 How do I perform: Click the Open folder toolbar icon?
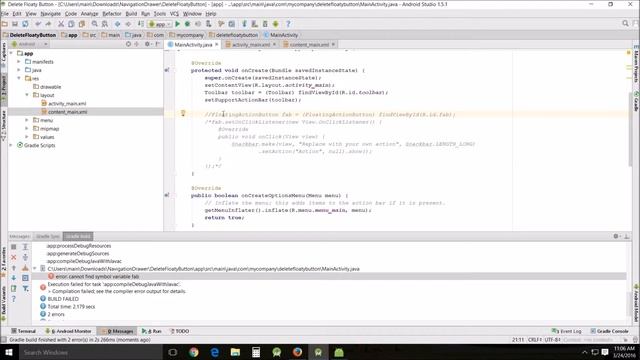[x=5, y=24]
